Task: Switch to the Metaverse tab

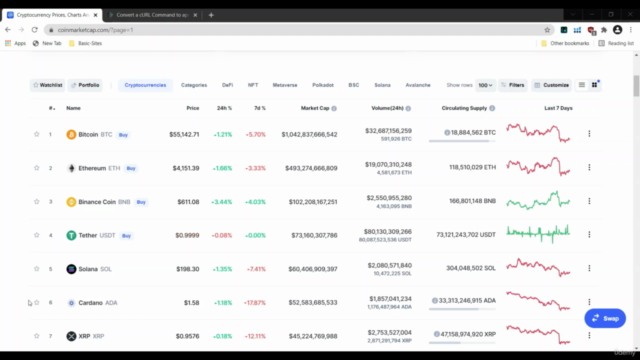Action: (285, 85)
